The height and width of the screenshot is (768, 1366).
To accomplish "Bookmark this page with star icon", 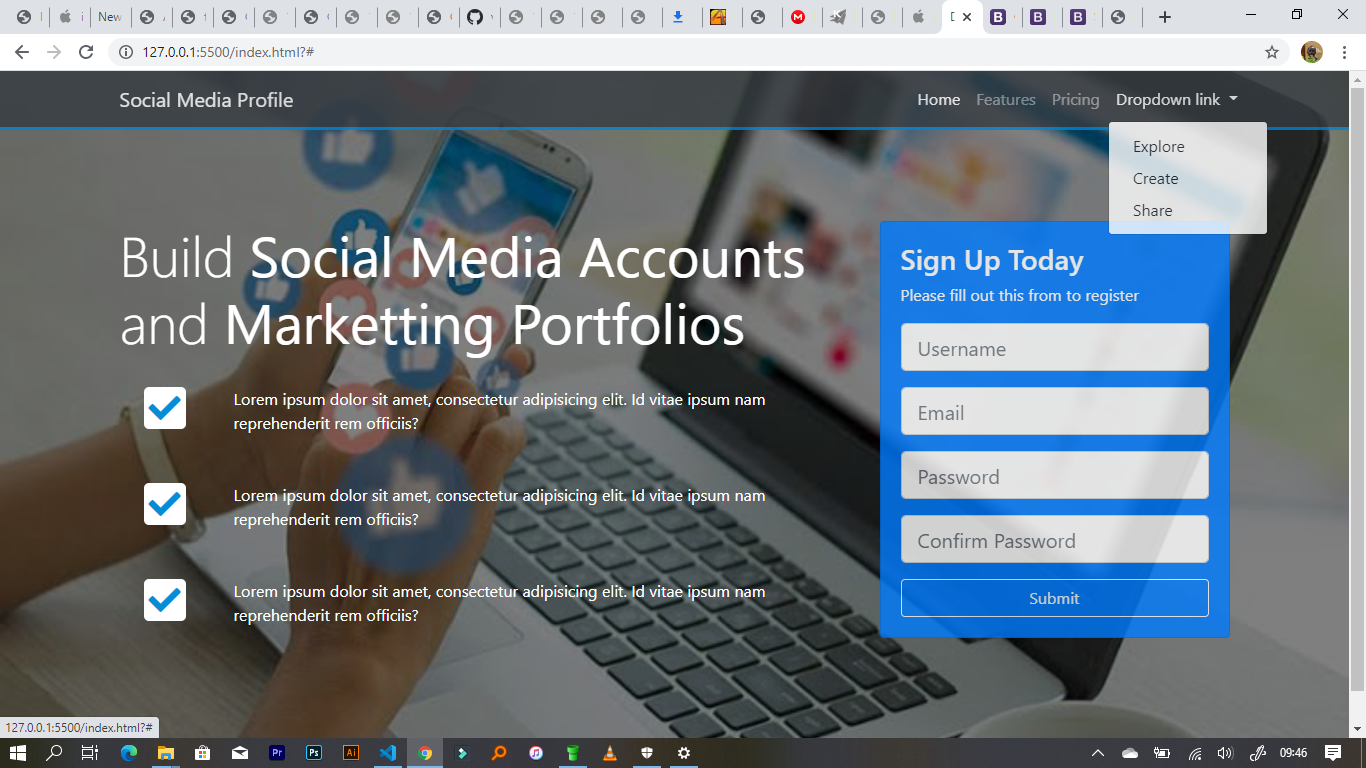I will (x=1272, y=52).
